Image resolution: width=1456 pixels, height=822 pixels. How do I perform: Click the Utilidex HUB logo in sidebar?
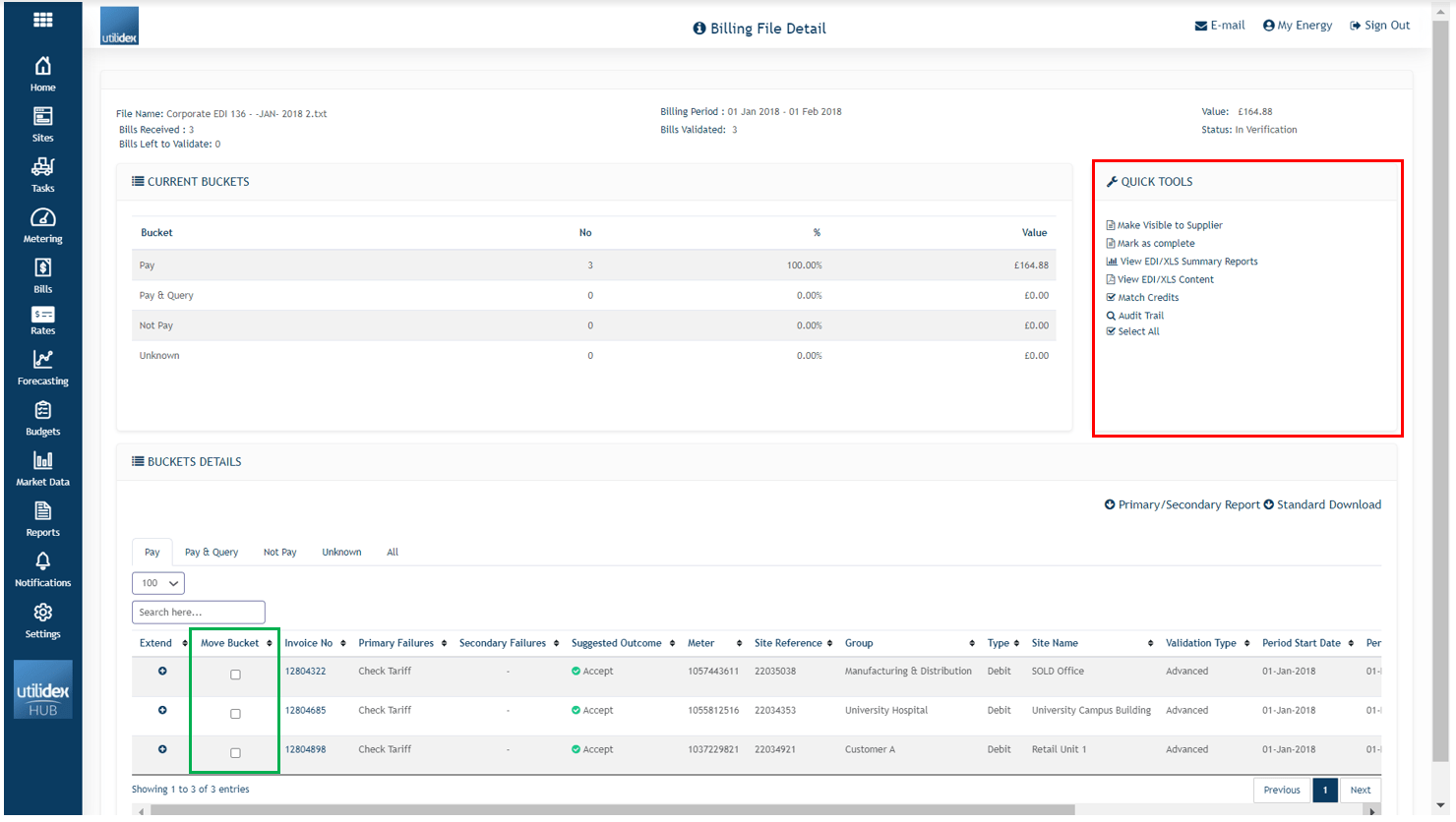42,689
